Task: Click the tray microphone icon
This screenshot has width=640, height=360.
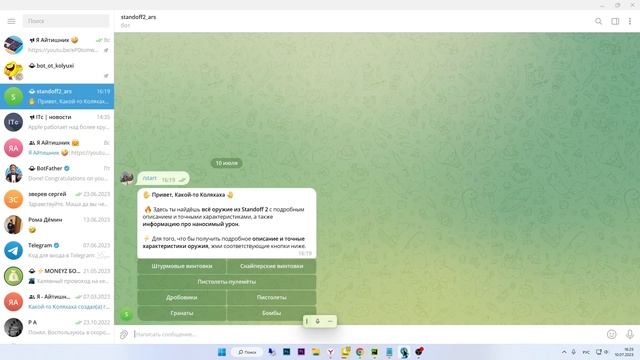Action: click(573, 352)
